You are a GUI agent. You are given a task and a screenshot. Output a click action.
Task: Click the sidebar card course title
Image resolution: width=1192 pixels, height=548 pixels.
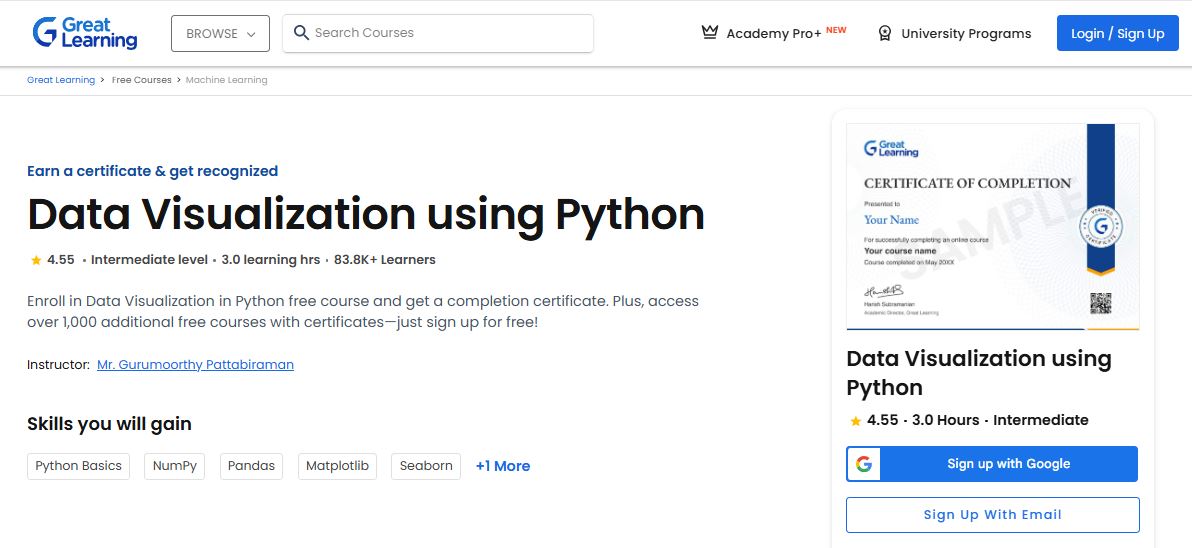pos(979,372)
